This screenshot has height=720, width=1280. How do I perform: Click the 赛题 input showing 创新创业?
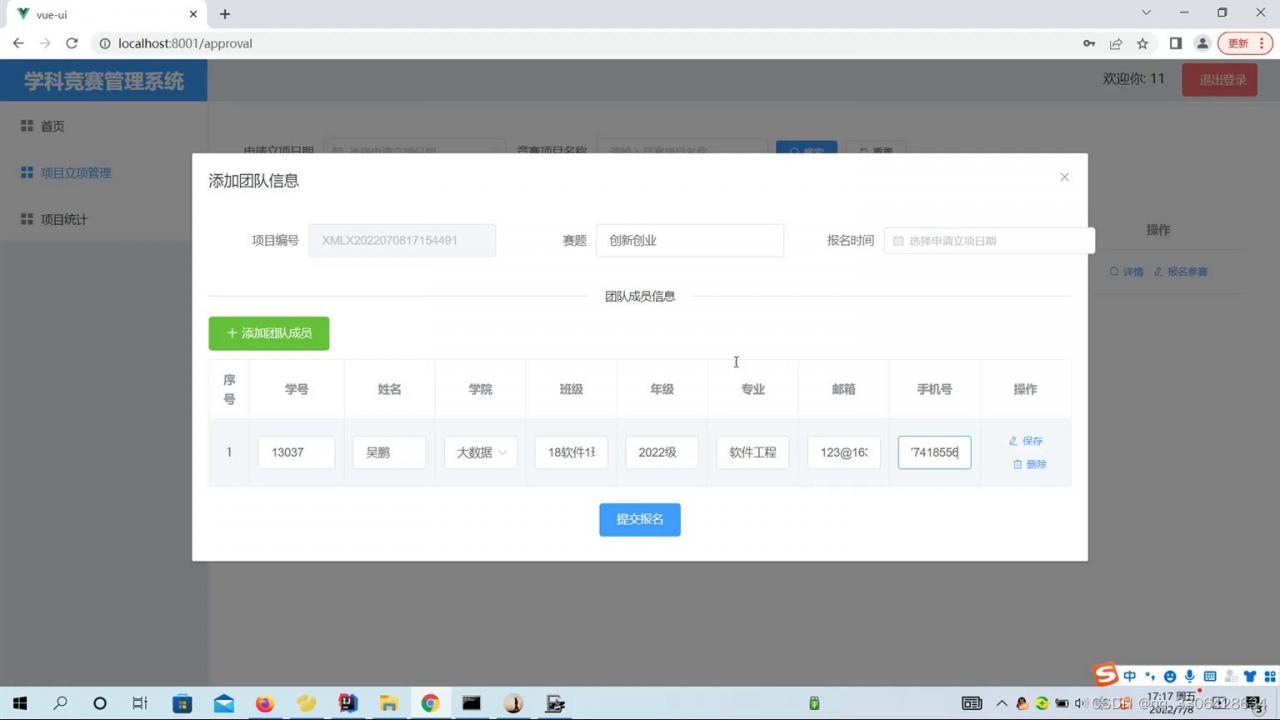[690, 241]
